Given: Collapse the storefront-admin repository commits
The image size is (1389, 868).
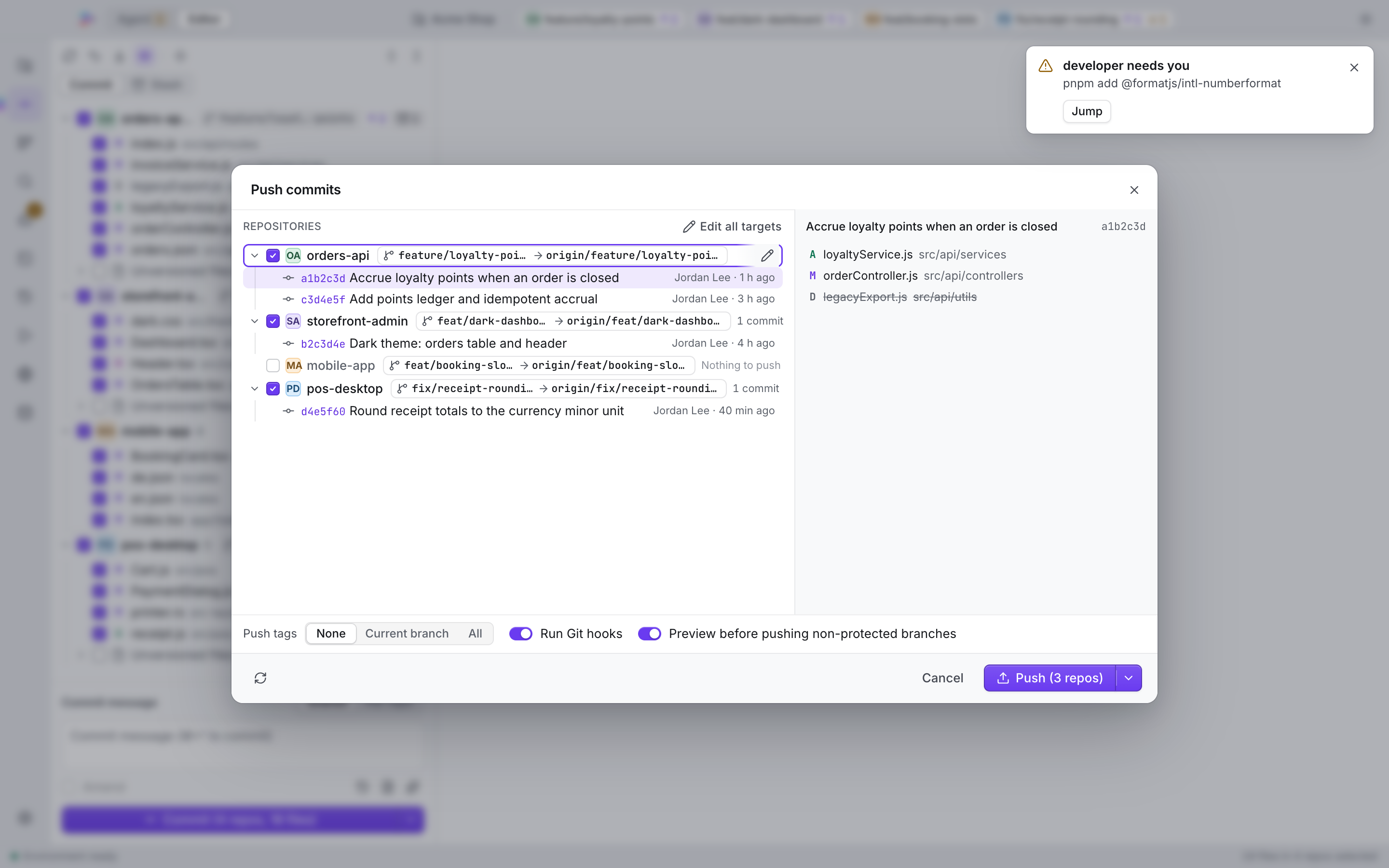Looking at the screenshot, I should (255, 321).
